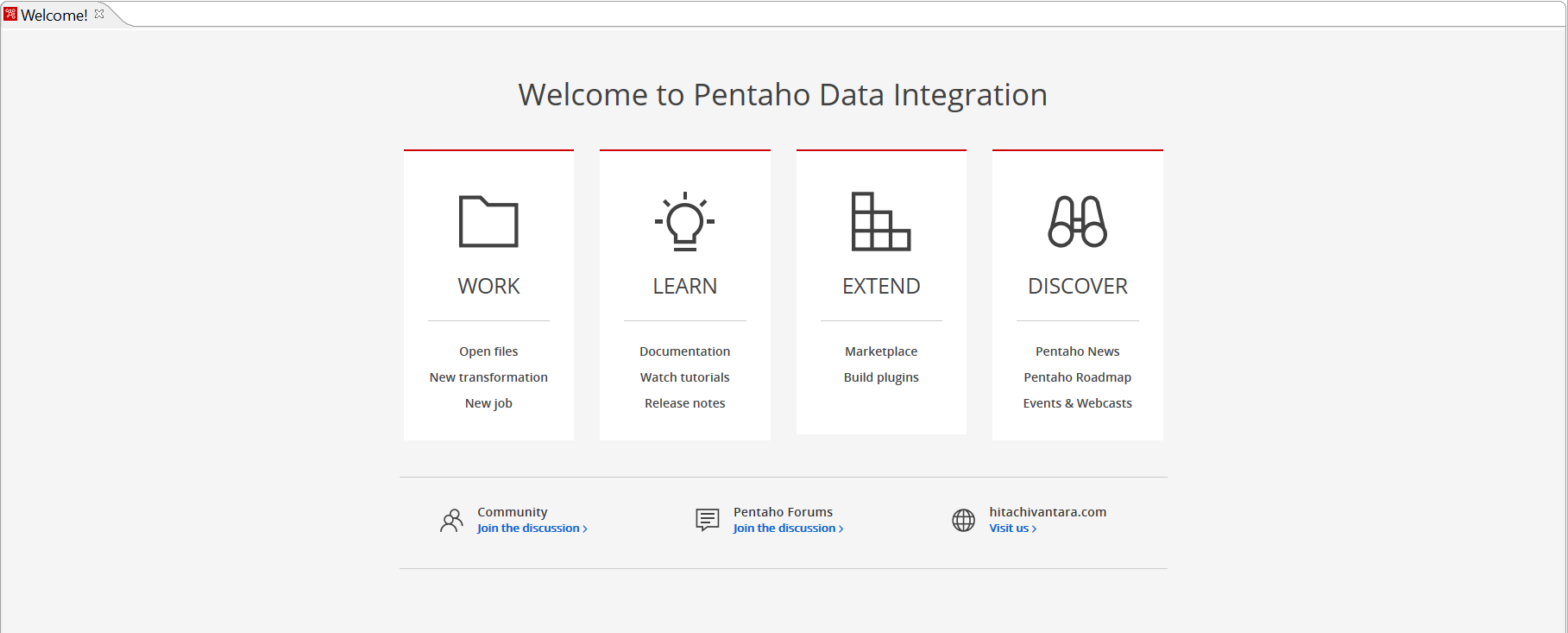Click the hitachivantara.com label
The image size is (1568, 633).
(x=1048, y=512)
